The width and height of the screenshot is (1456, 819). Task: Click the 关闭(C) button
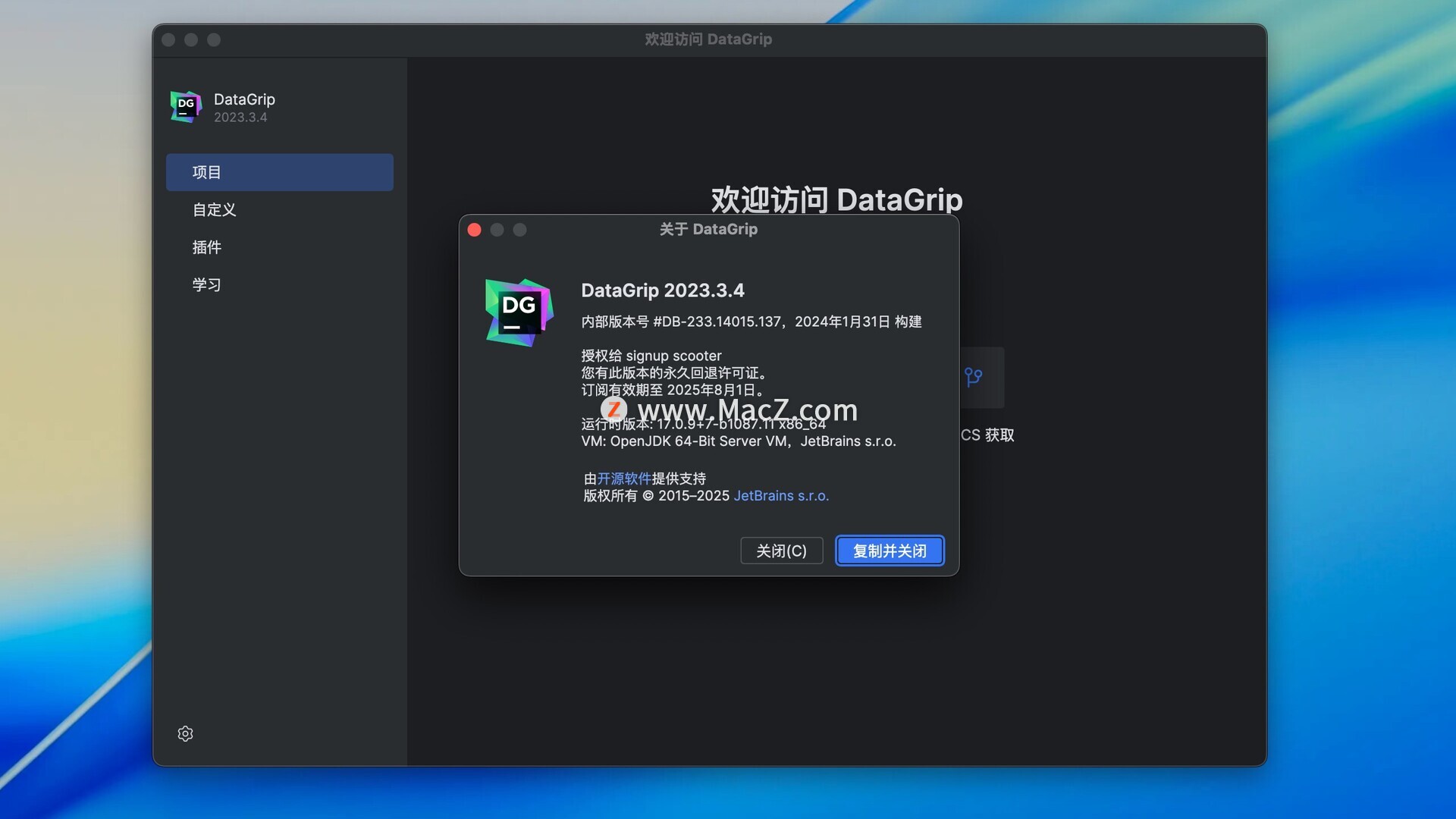click(x=781, y=551)
